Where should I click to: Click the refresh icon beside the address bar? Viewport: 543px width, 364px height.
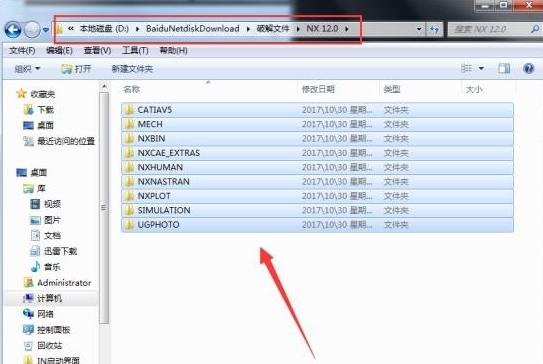(x=435, y=29)
